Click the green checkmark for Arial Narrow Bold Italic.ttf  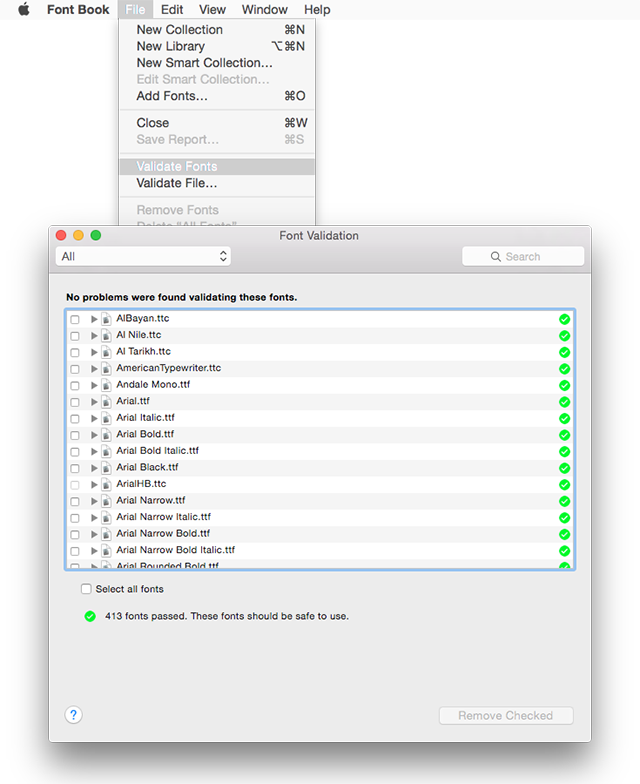coord(564,551)
